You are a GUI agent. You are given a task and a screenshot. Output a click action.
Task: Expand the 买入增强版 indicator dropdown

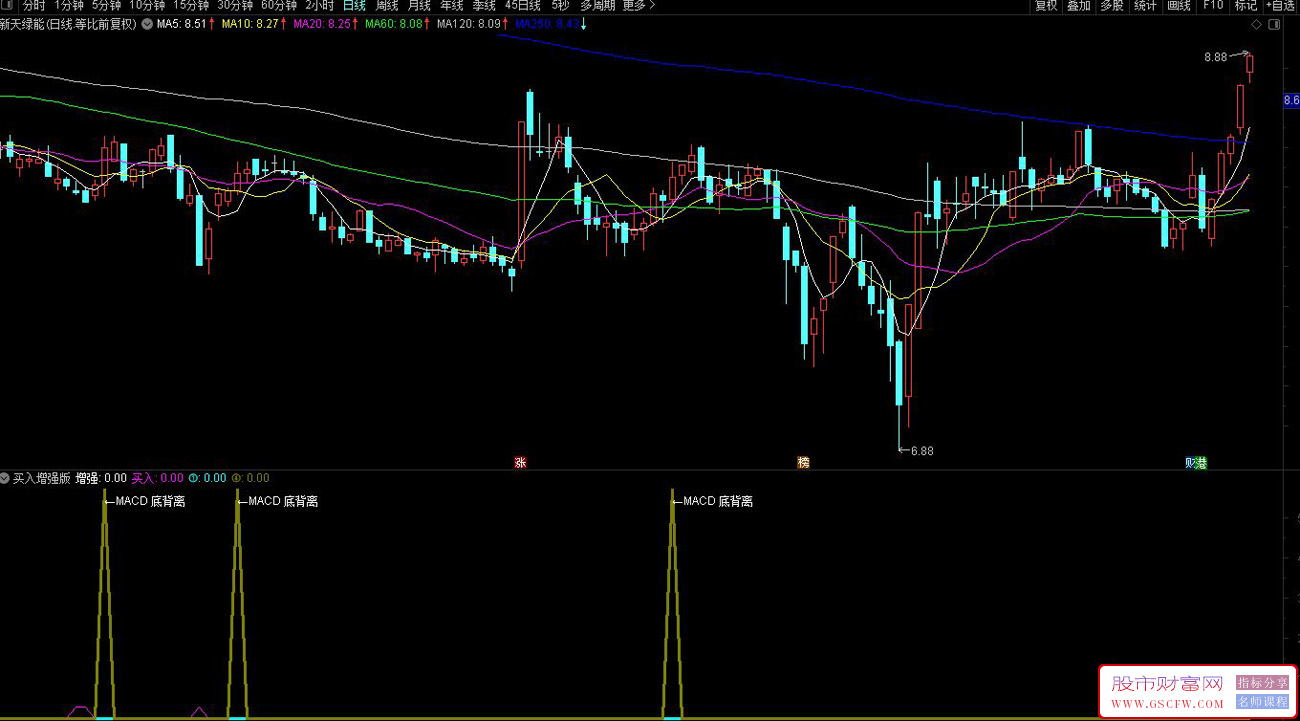click(x=6, y=478)
